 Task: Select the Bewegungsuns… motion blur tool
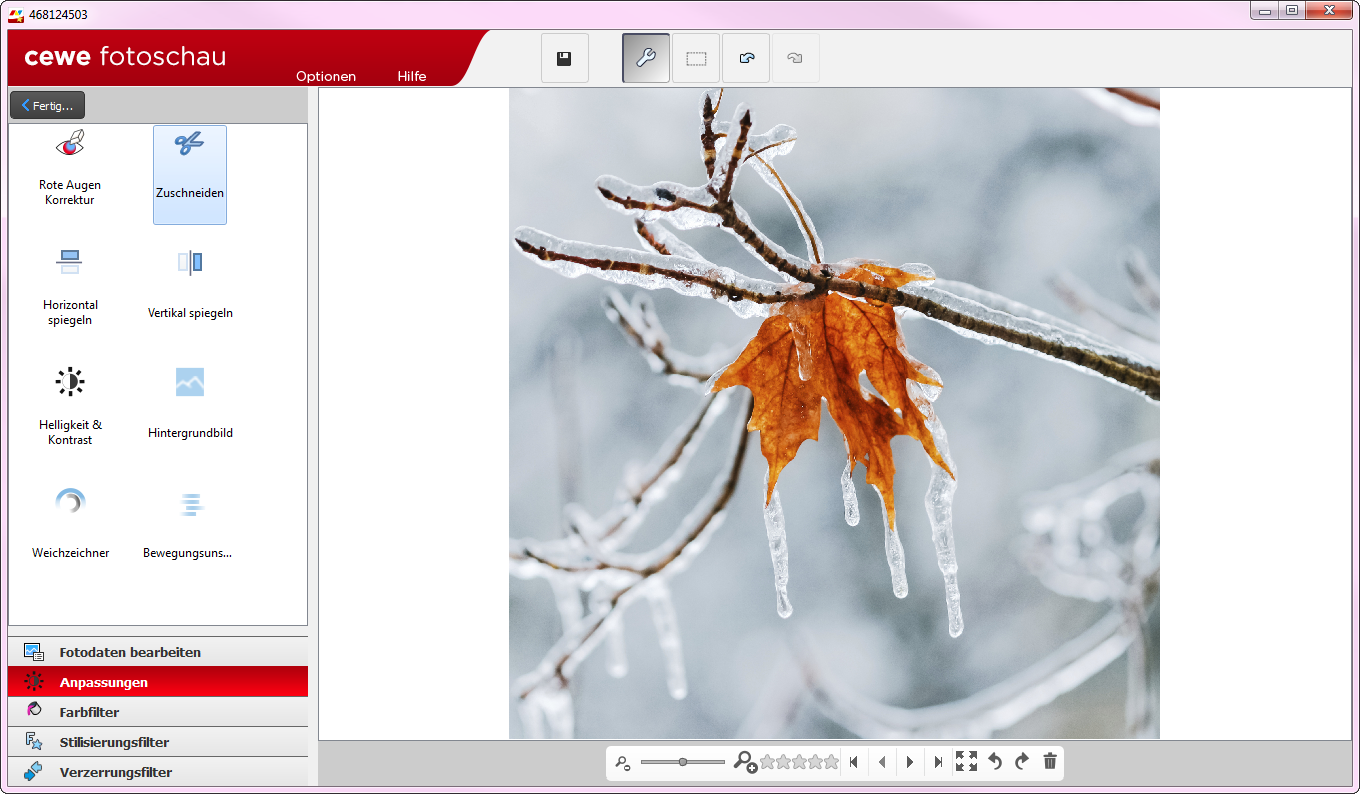[x=188, y=525]
